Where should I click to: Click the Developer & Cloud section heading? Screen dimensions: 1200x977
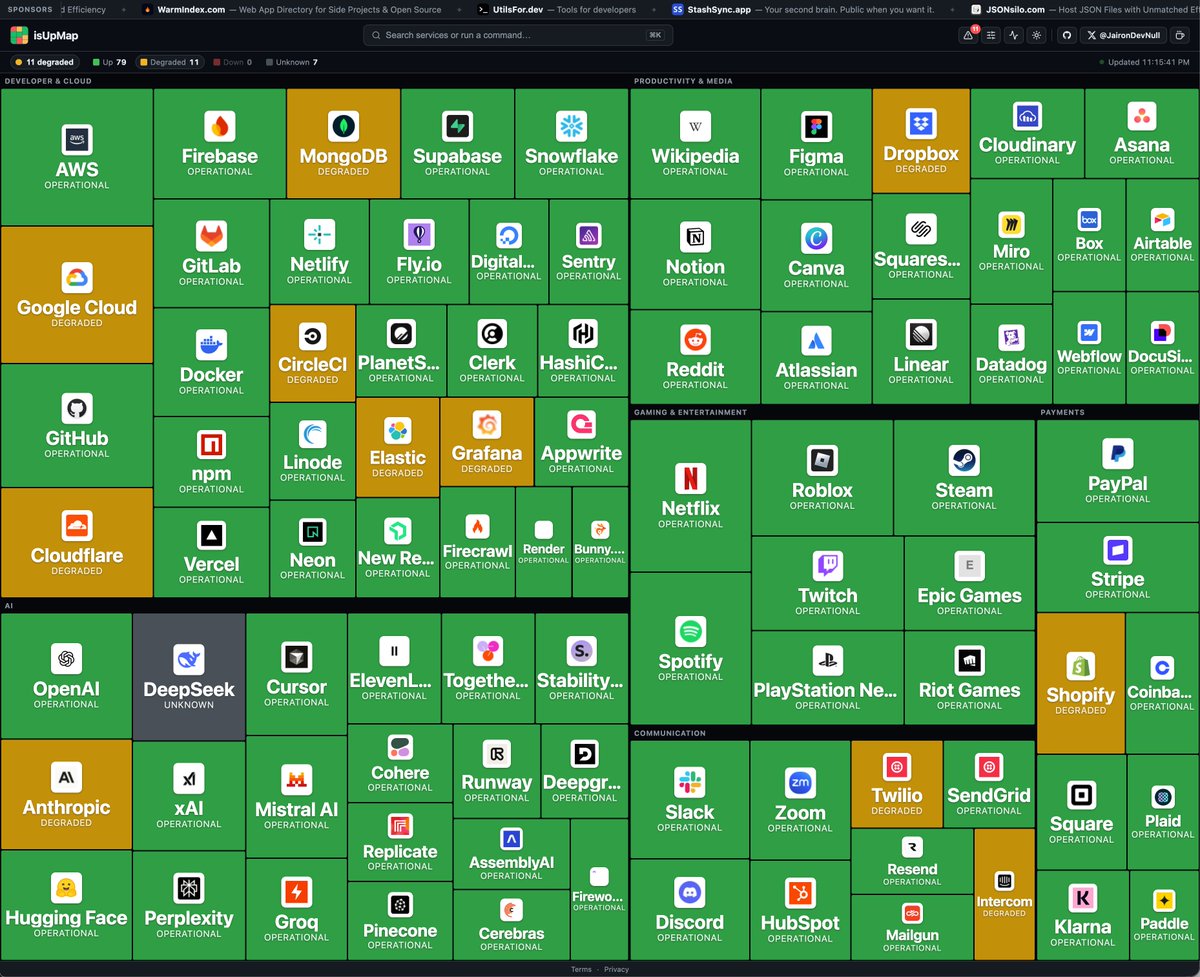tap(48, 81)
